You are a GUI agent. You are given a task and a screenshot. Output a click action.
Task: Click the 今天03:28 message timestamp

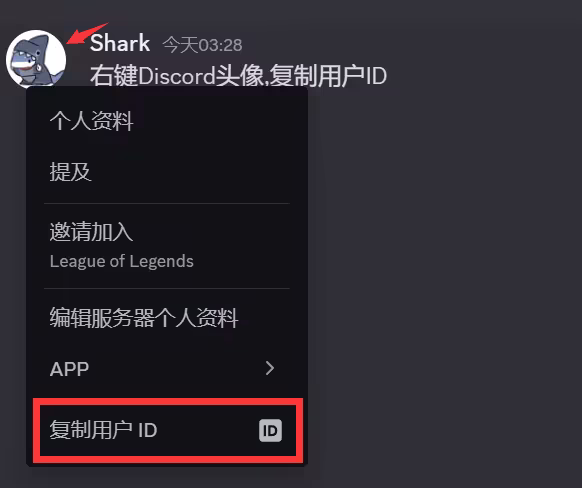click(x=202, y=45)
